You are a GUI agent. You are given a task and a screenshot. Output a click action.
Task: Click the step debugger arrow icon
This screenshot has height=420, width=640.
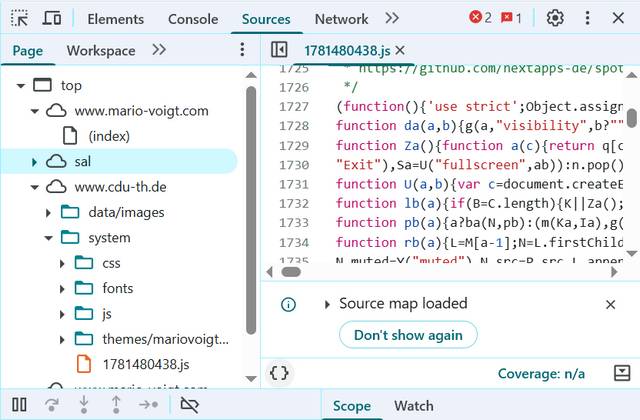pyautogui.click(x=148, y=404)
